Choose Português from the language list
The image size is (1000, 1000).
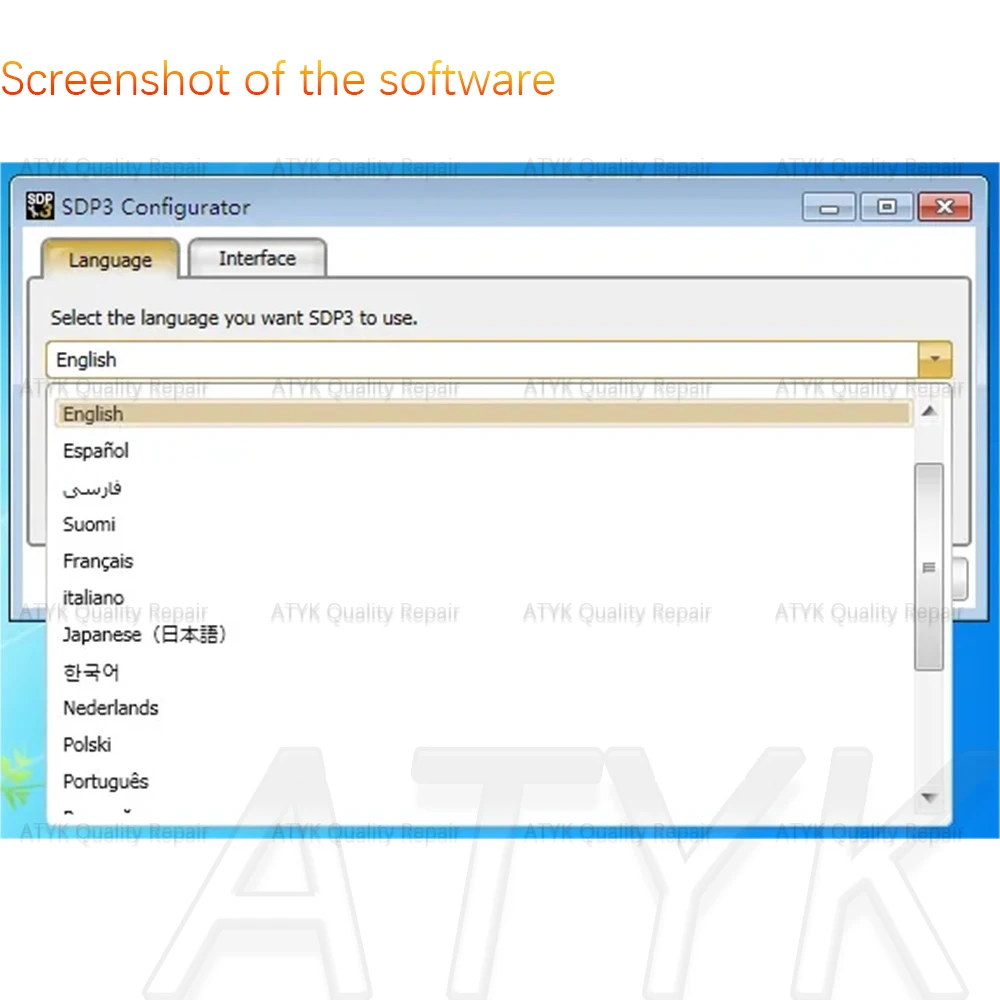click(x=483, y=781)
